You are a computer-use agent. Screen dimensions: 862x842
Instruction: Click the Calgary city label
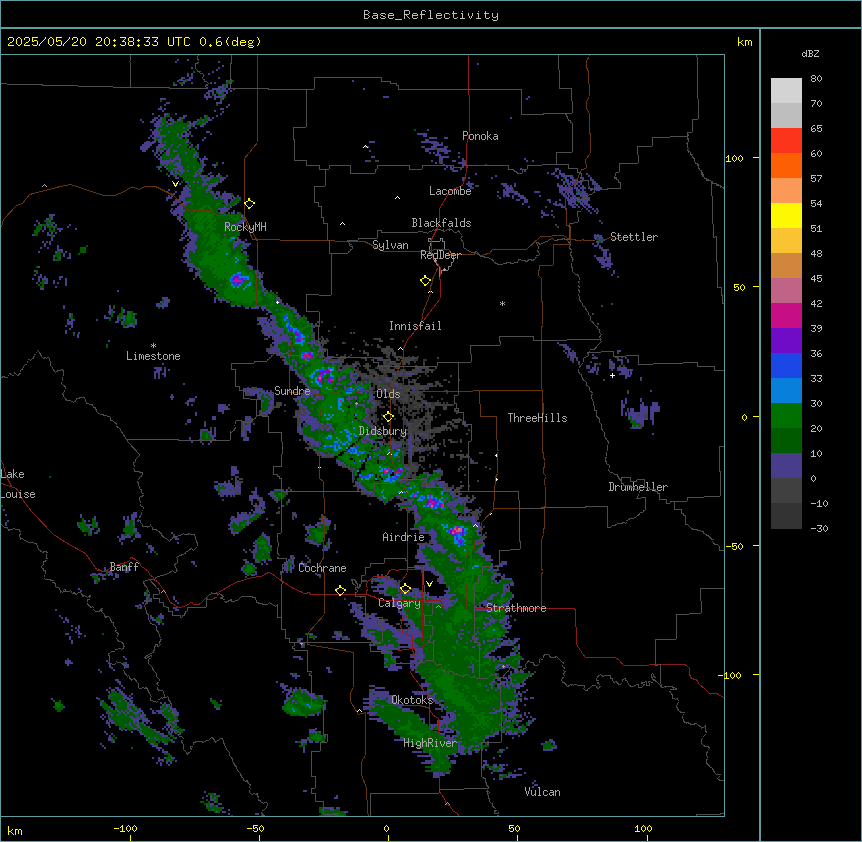(x=399, y=603)
